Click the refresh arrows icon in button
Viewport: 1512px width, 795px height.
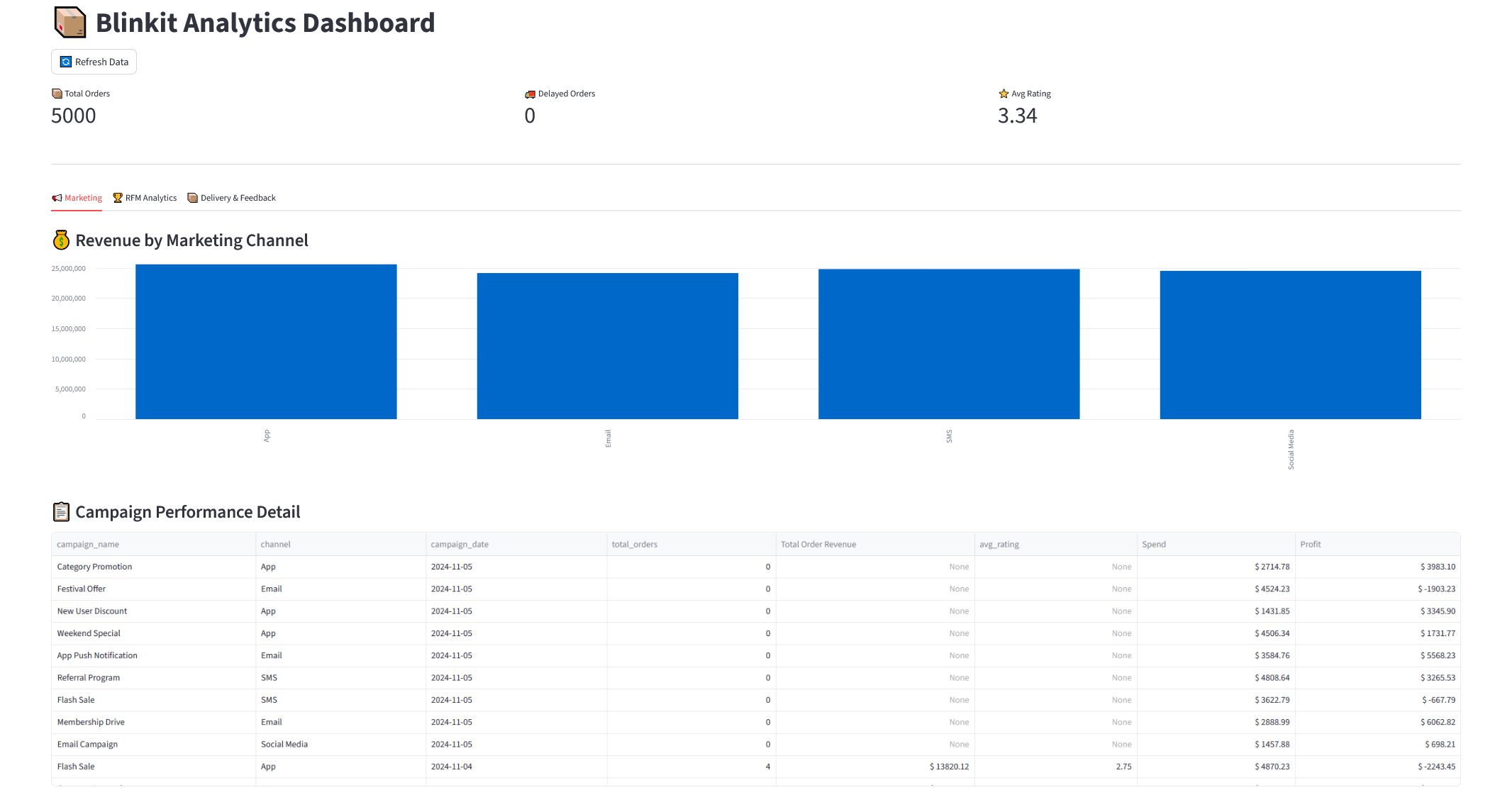(66, 62)
